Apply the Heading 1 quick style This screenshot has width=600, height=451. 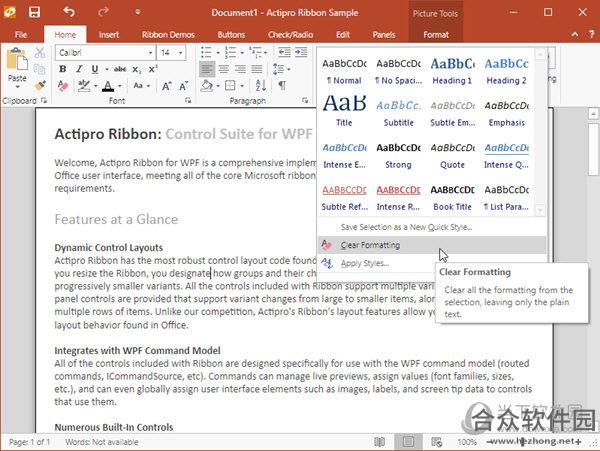[x=452, y=71]
